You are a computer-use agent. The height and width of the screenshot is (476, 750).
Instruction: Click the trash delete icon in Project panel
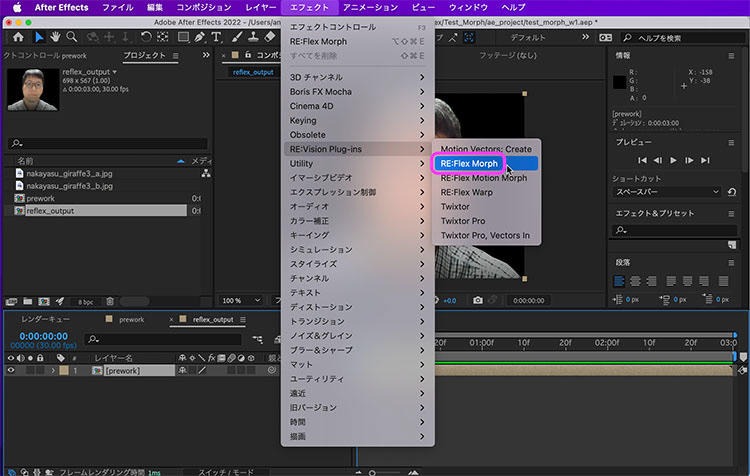pyautogui.click(x=110, y=301)
